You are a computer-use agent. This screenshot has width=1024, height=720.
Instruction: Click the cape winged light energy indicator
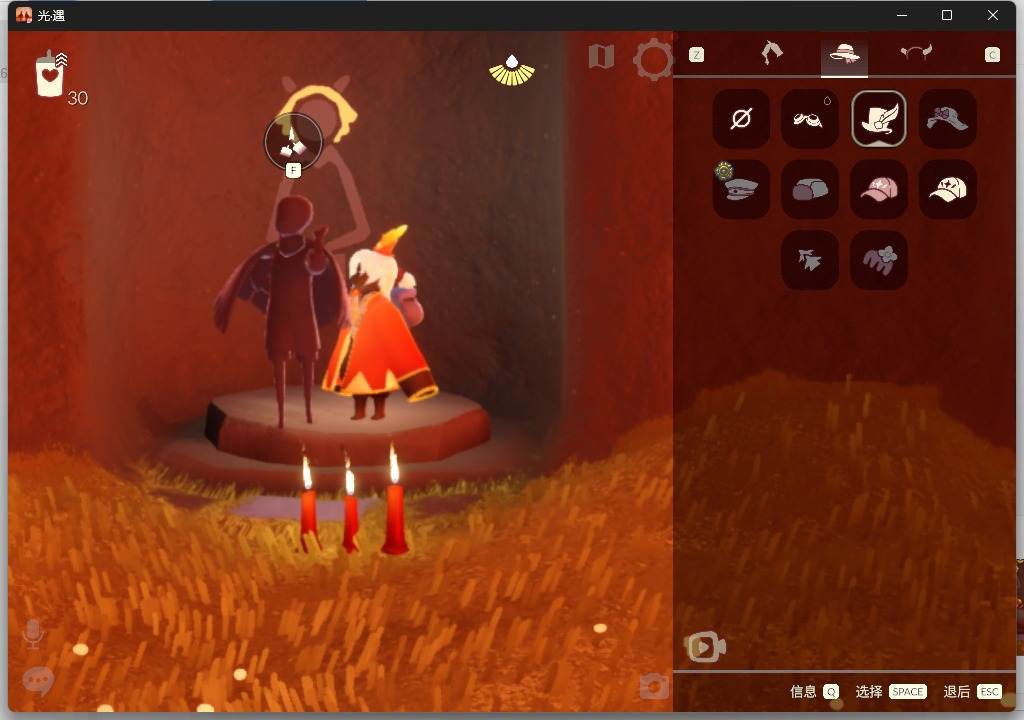tap(512, 71)
